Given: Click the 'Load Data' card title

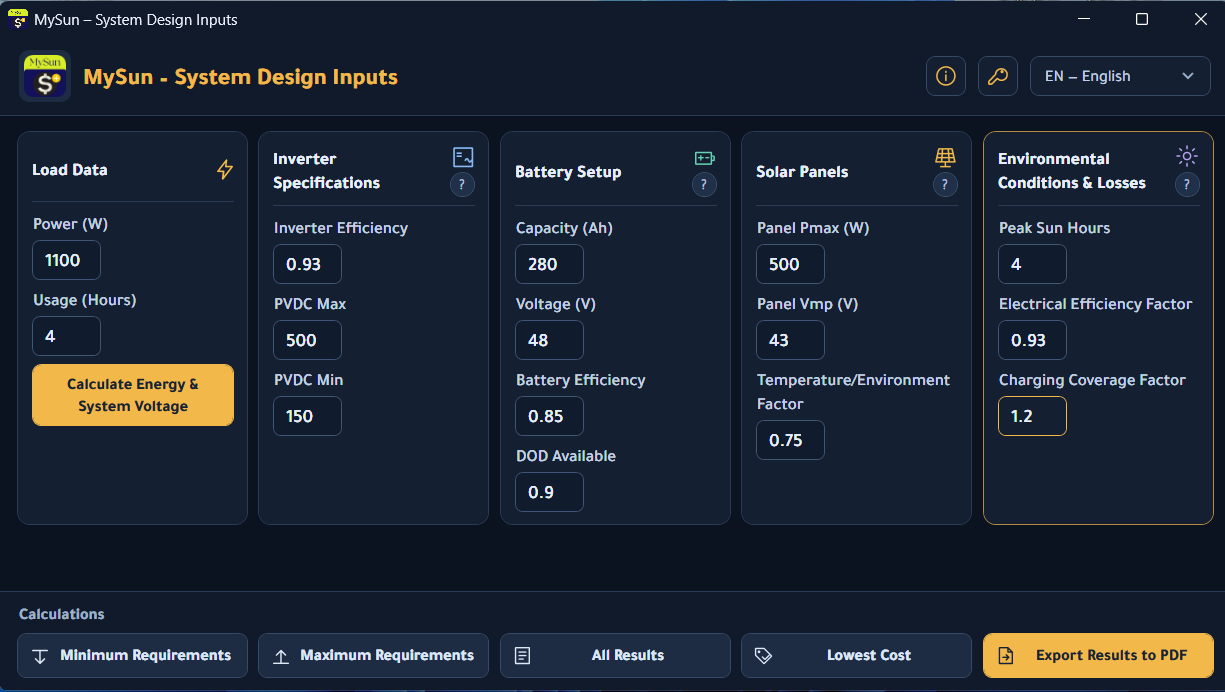Looking at the screenshot, I should coord(70,170).
